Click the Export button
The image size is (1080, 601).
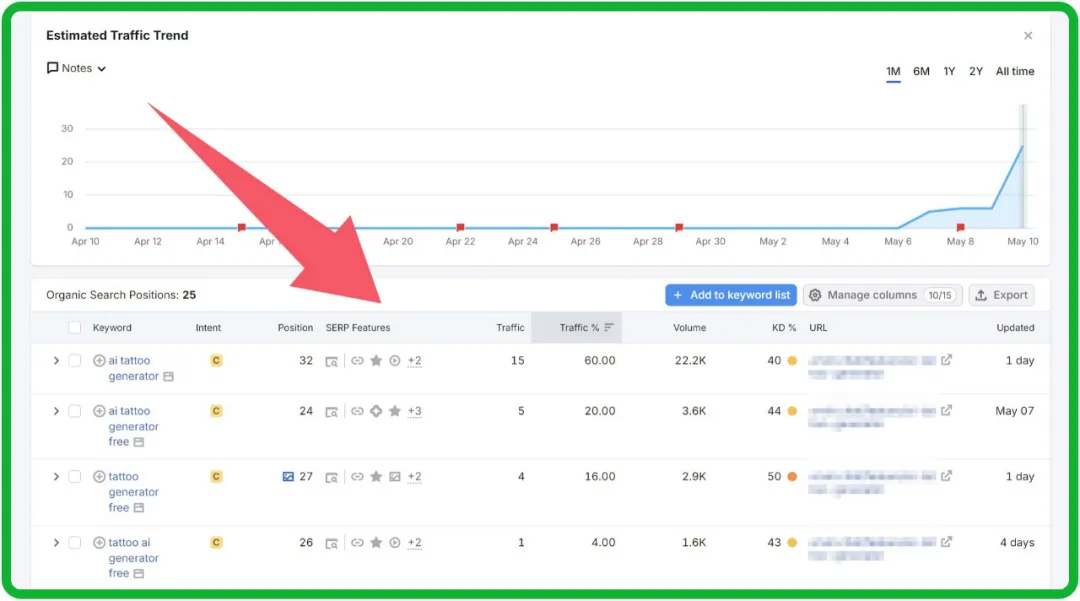click(1001, 295)
